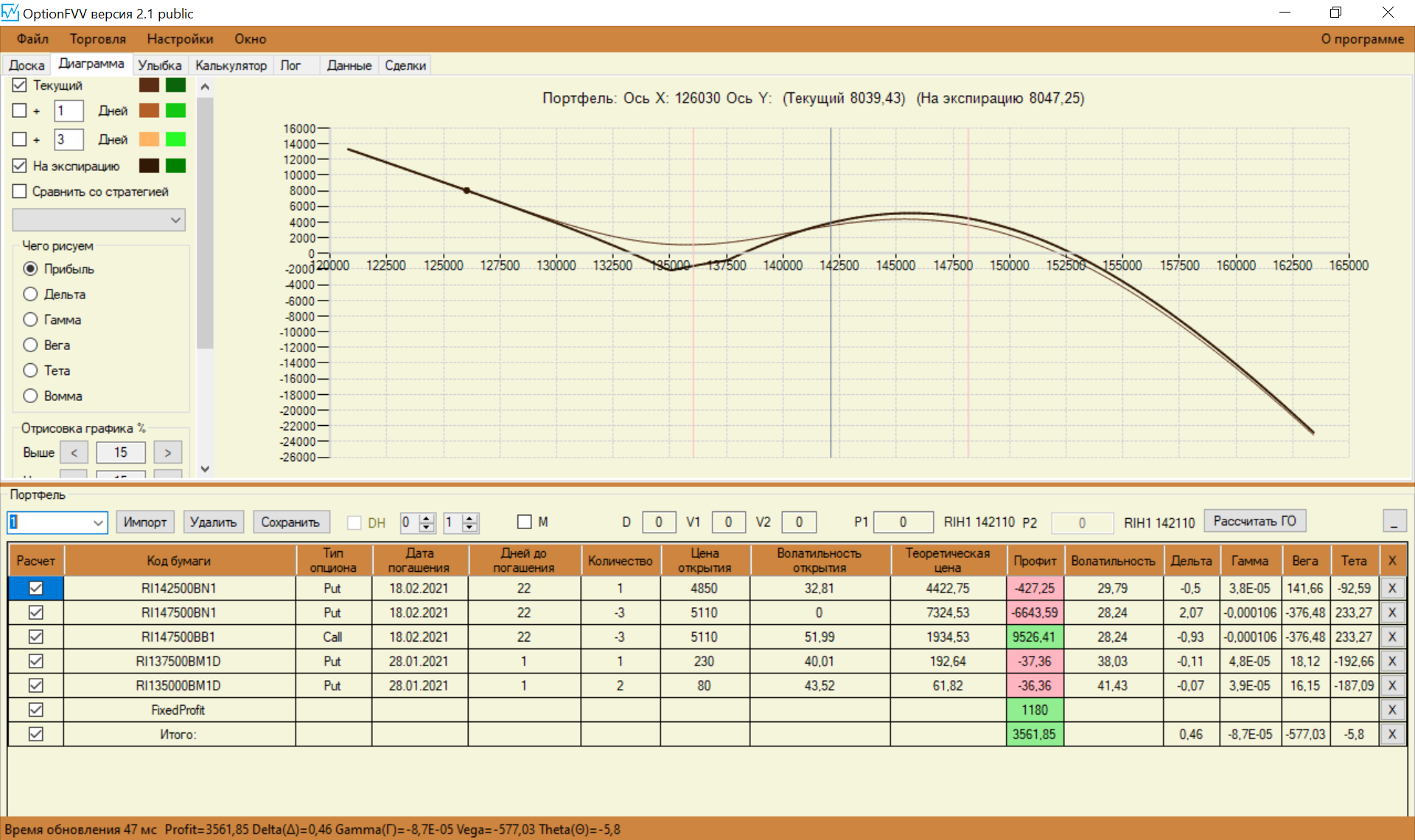Delete the RI142500BN1 row with X

click(1391, 588)
